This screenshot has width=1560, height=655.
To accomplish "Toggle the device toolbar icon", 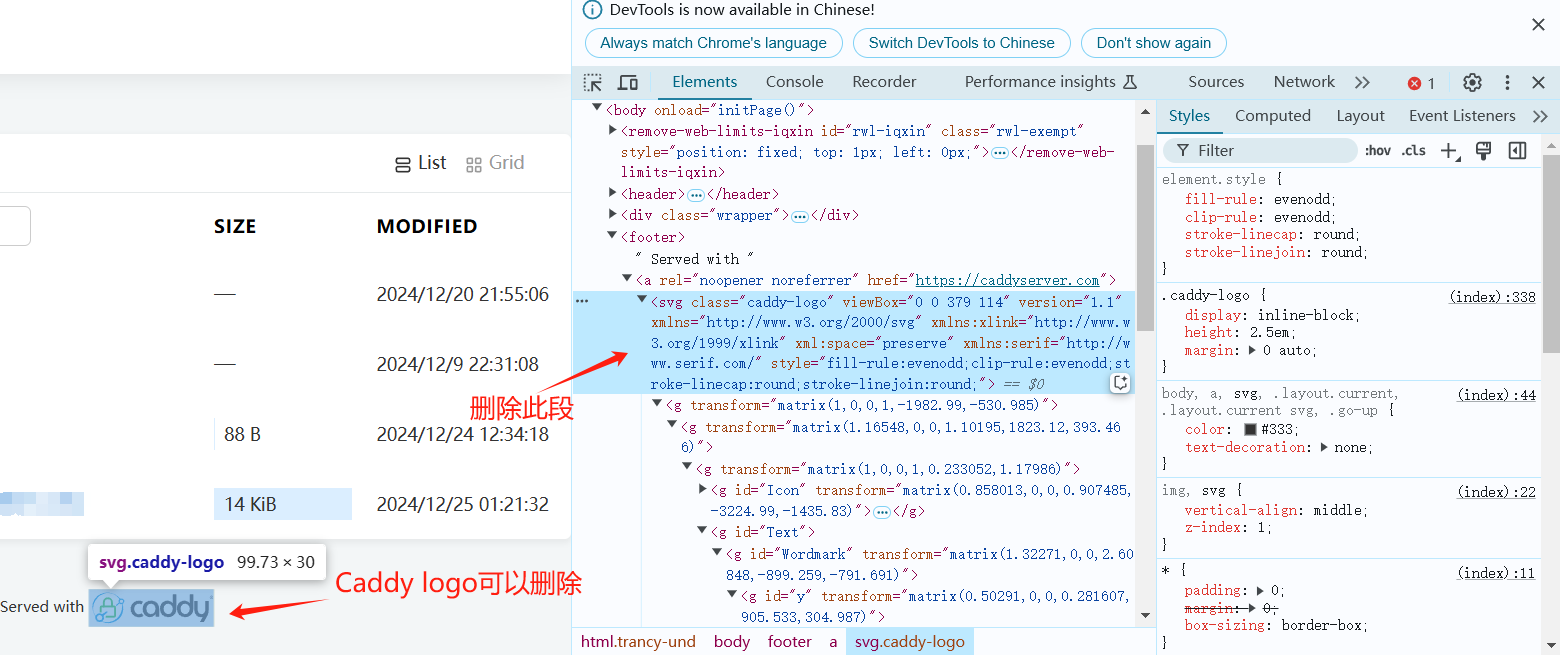I will point(628,83).
